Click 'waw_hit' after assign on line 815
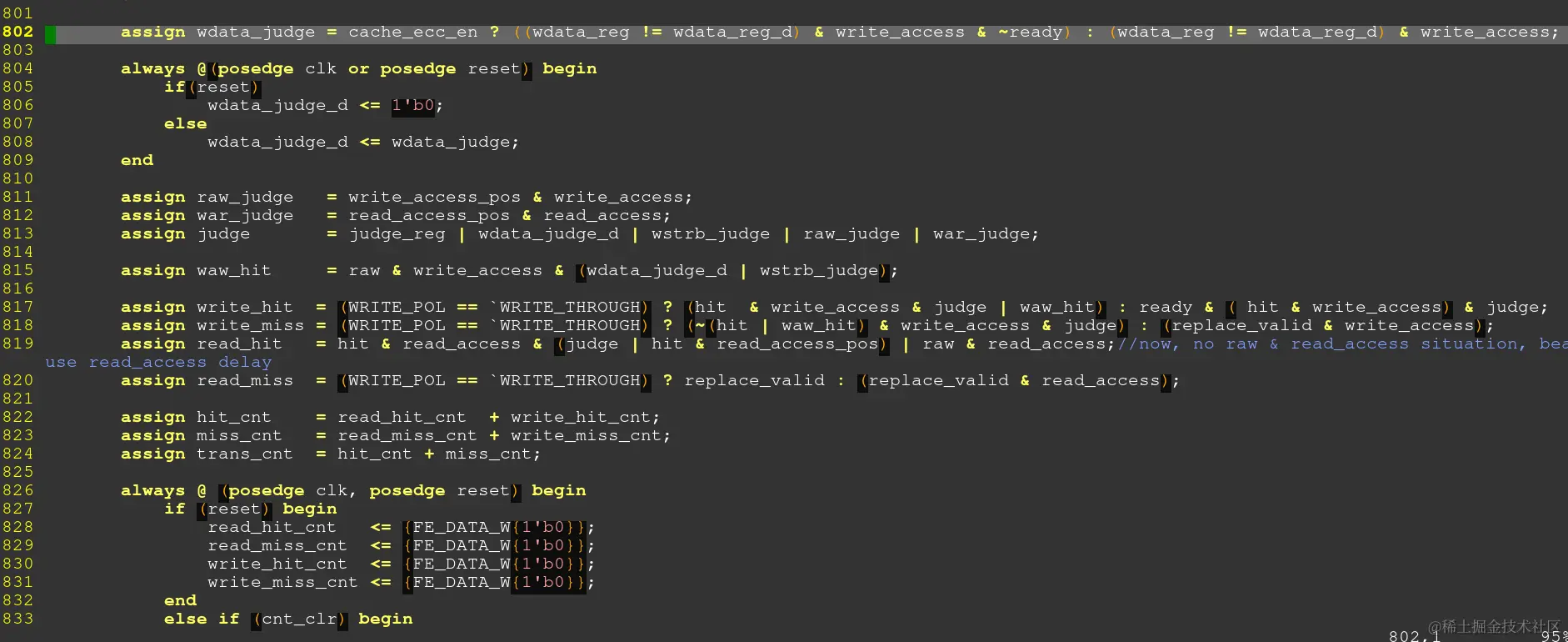Viewport: 1568px width, 642px height. click(234, 270)
